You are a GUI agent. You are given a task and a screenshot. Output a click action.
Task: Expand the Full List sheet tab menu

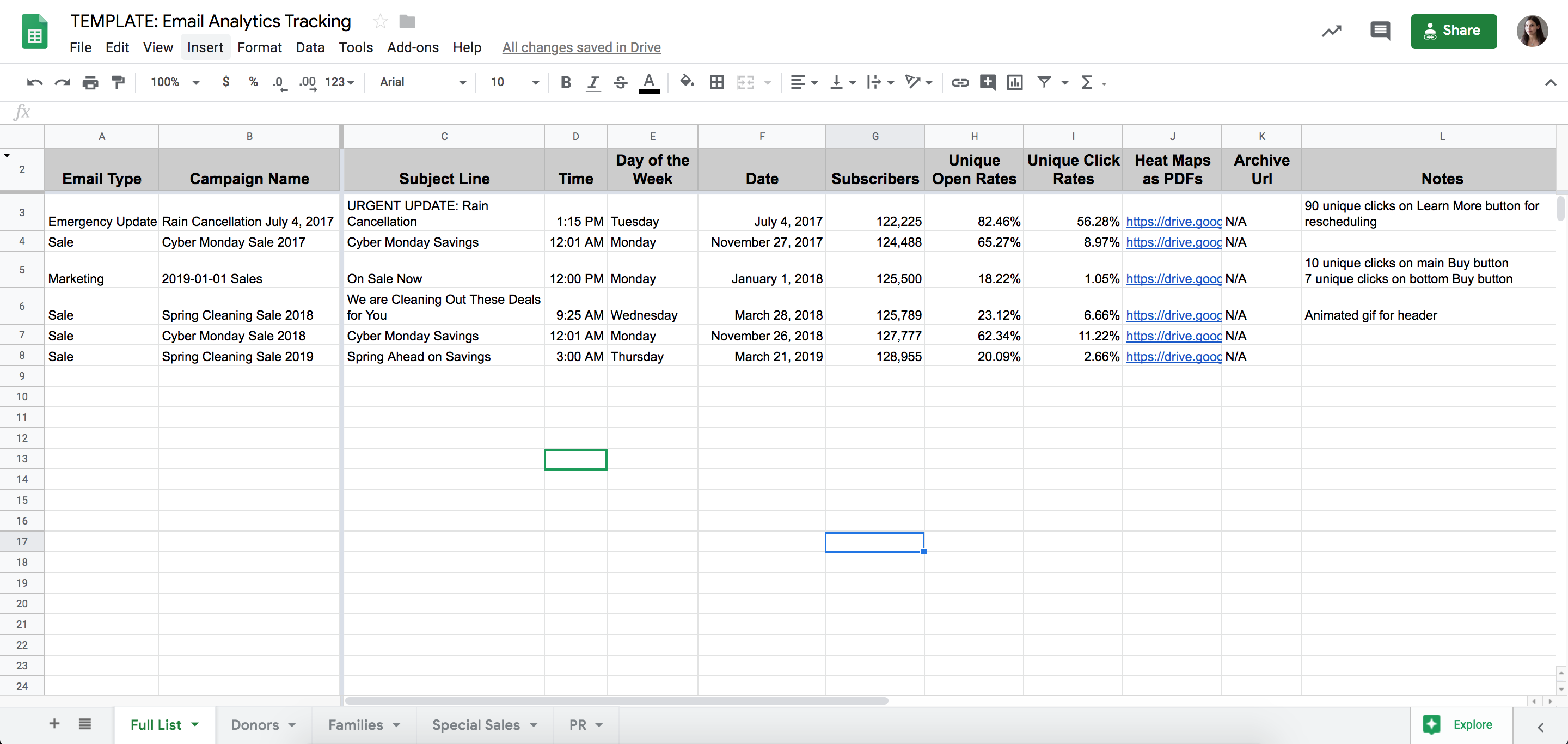pyautogui.click(x=195, y=724)
